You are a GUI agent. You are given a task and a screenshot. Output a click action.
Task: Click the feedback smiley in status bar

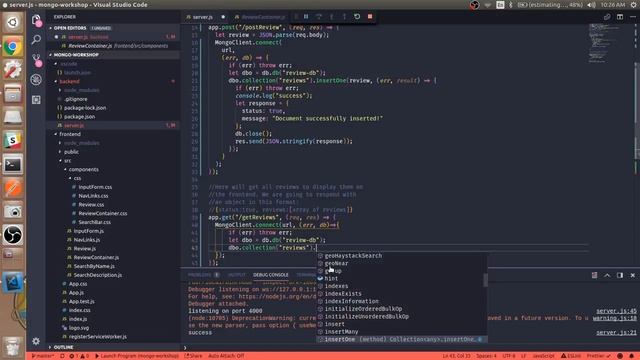tap(620, 356)
